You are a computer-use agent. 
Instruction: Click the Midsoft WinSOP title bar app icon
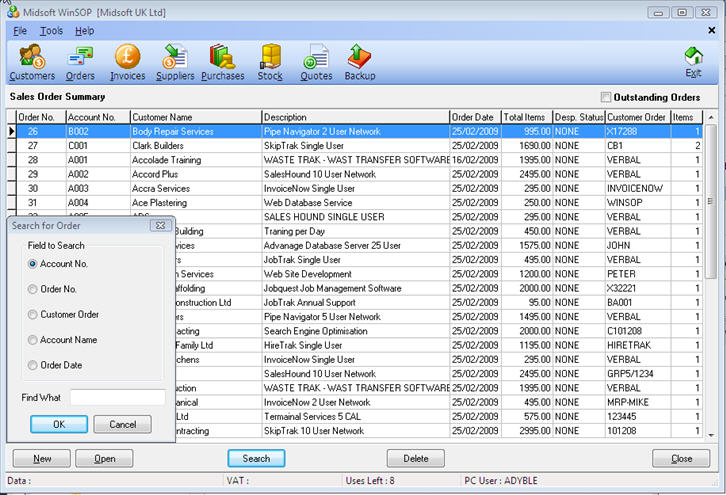point(13,12)
